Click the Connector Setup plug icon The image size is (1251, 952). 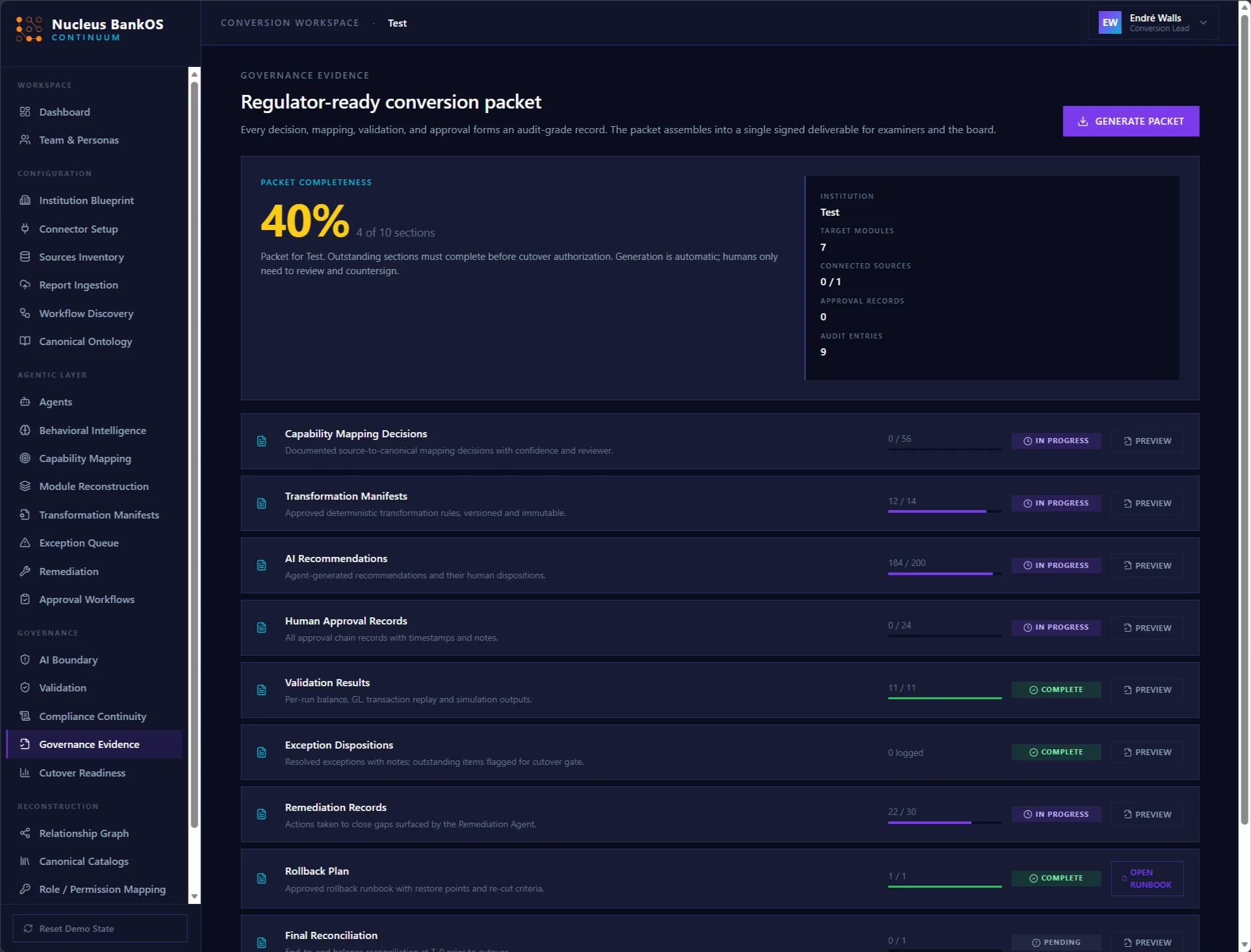25,229
